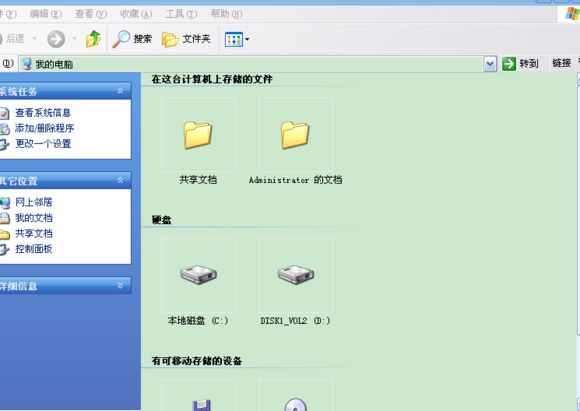Image resolution: width=580 pixels, height=411 pixels.
Task: Expand the address bar dropdown arrow
Action: pos(490,64)
